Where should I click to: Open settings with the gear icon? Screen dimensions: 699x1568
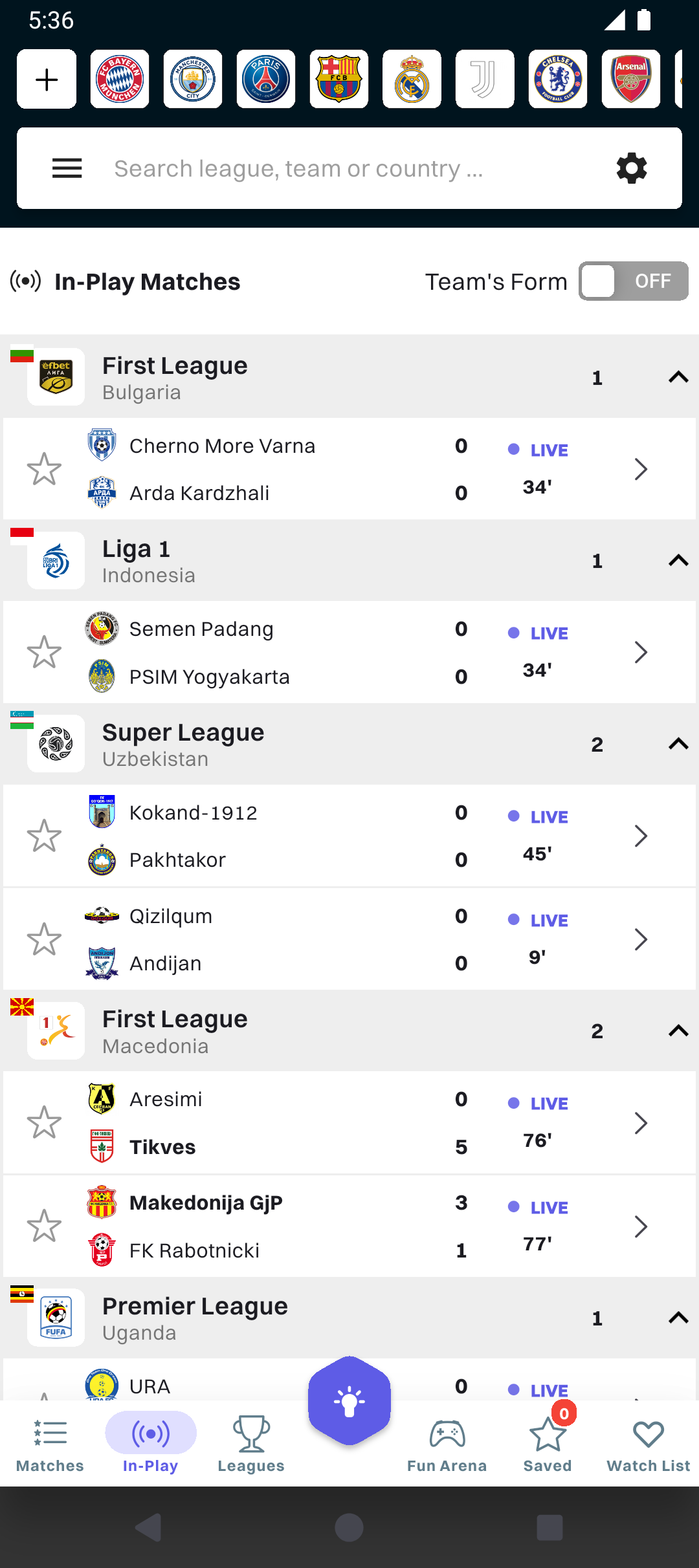(x=632, y=168)
